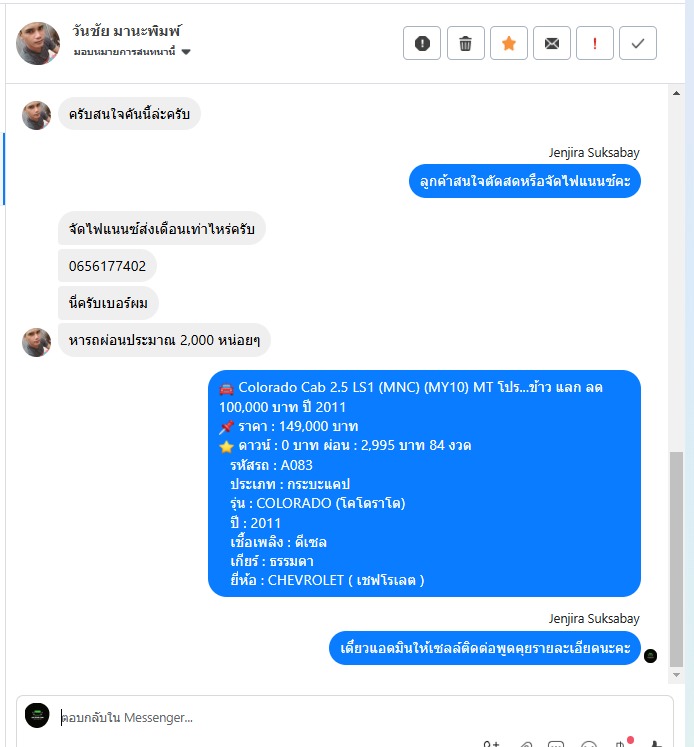Click the scrollbar down arrow
Viewport: 694px width, 747px height.
pos(676,675)
